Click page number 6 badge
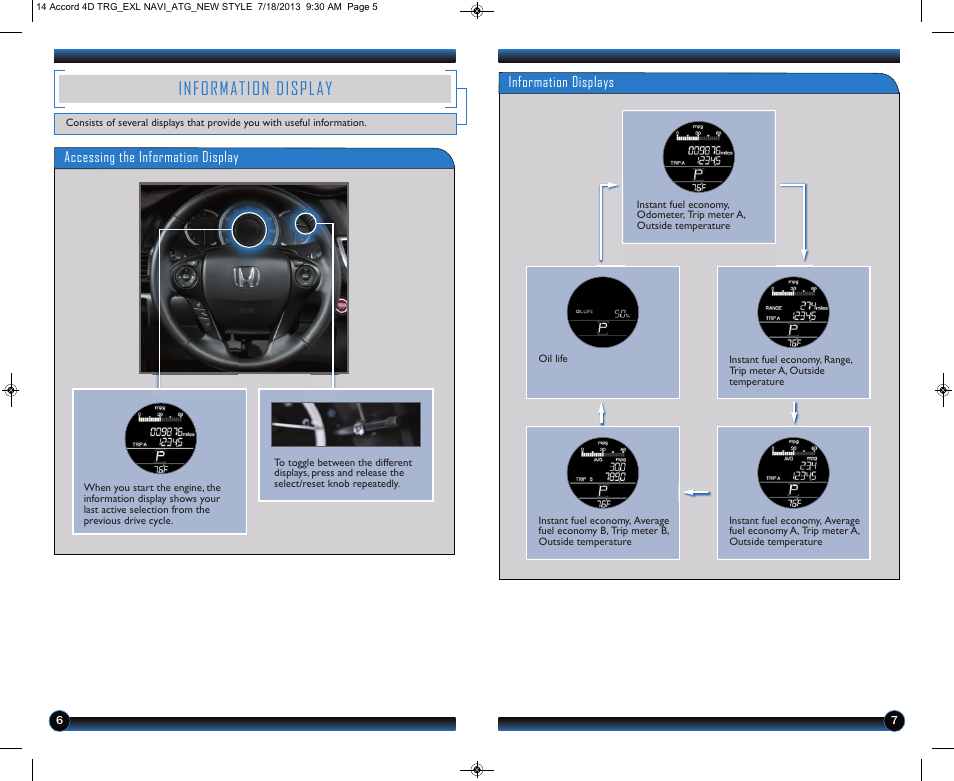This screenshot has height=781, width=954. (59, 721)
